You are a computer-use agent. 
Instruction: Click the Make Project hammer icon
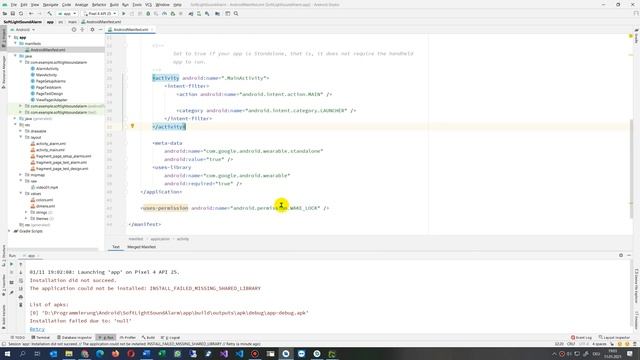coord(49,13)
